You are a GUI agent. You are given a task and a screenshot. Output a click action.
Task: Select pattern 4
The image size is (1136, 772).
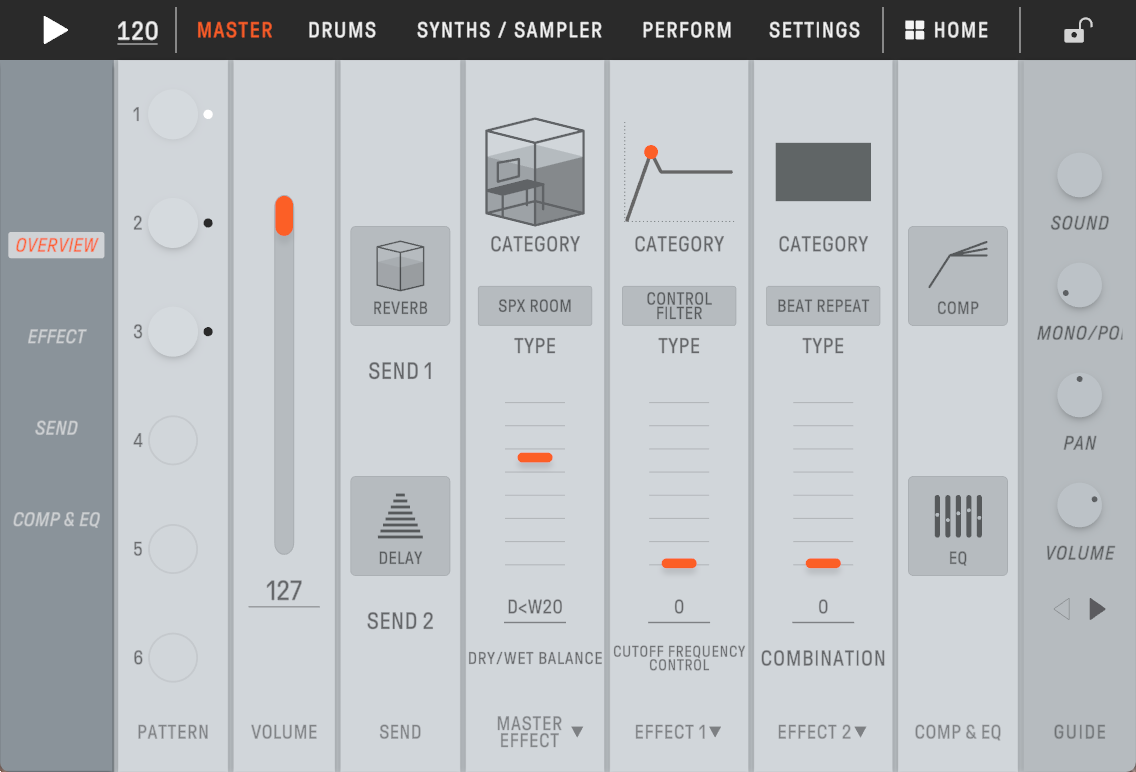(173, 440)
